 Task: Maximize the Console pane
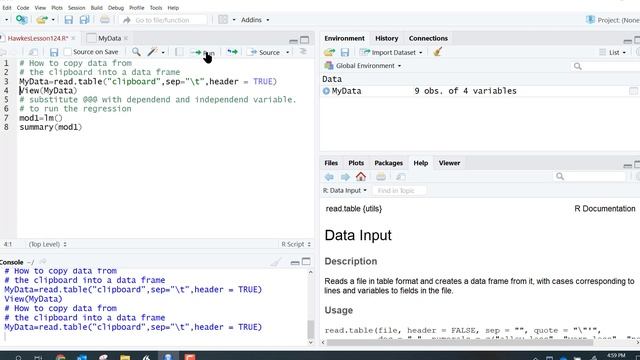(306, 262)
